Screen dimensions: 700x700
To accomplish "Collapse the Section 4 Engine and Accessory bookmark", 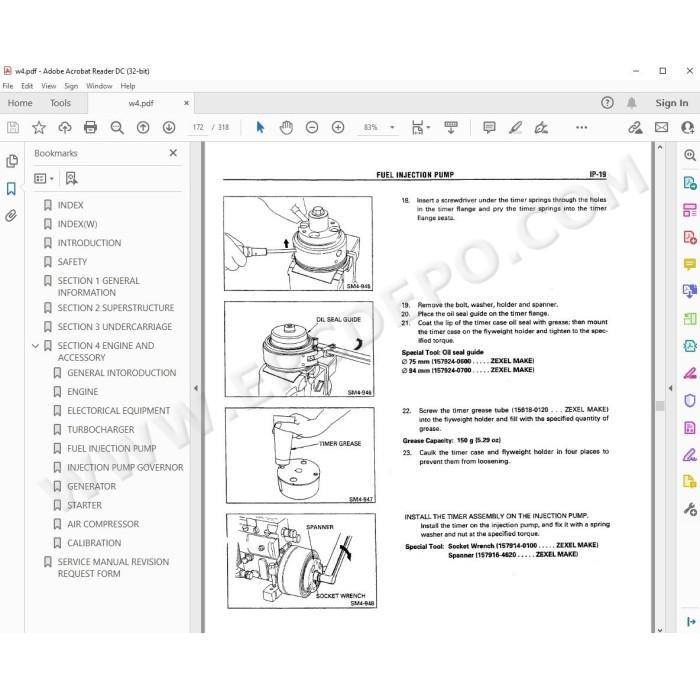I will click(36, 346).
